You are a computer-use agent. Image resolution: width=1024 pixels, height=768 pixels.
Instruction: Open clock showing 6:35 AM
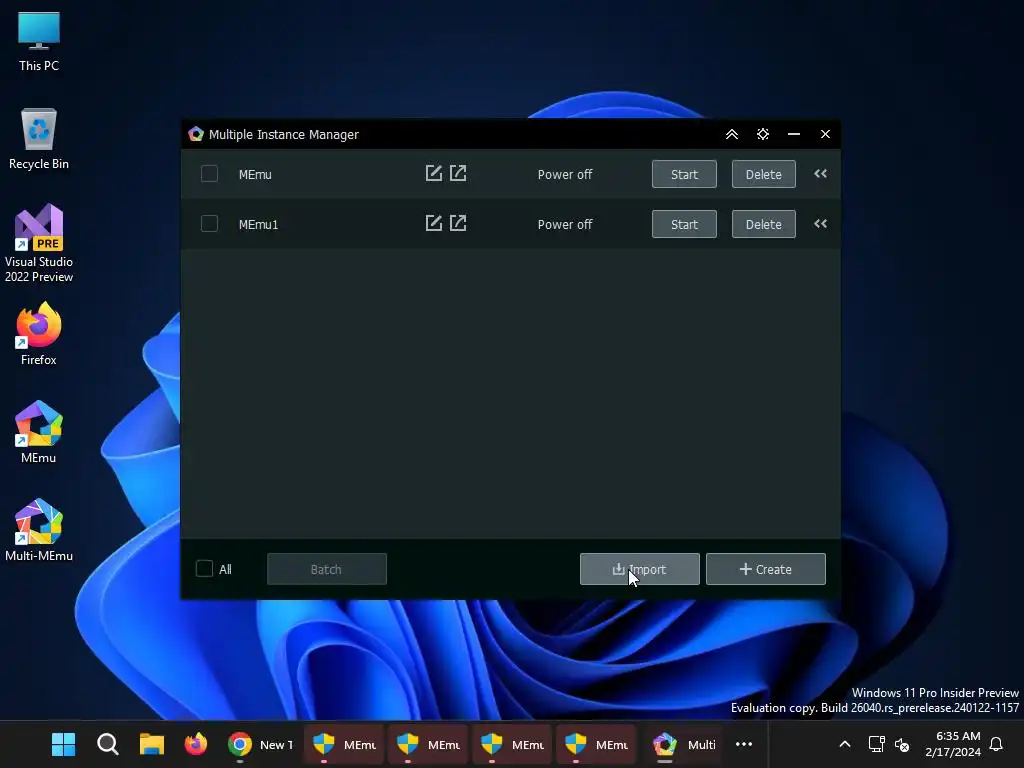tap(953, 744)
